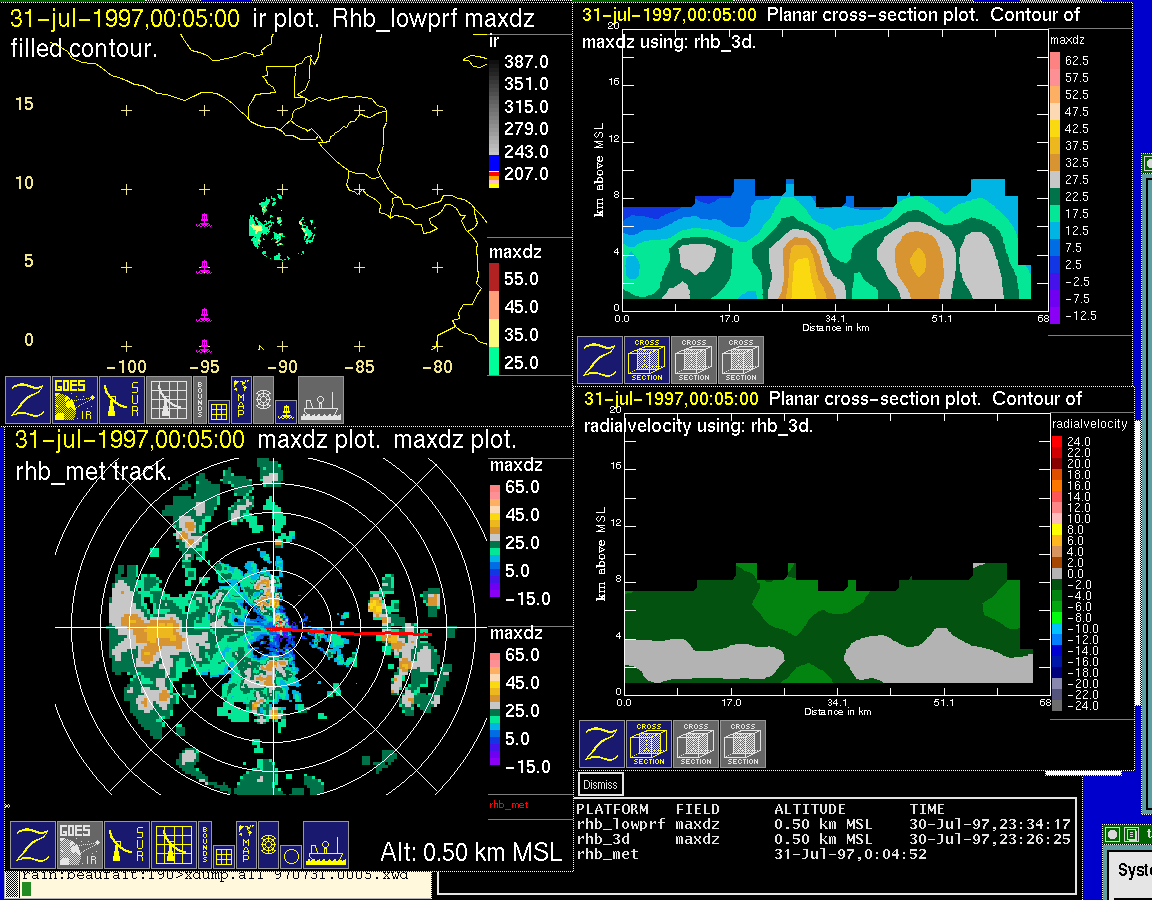Screen dimensions: 1152x900
Task: Click the small grid icon in the maxdz plot window
Action: [x=223, y=856]
